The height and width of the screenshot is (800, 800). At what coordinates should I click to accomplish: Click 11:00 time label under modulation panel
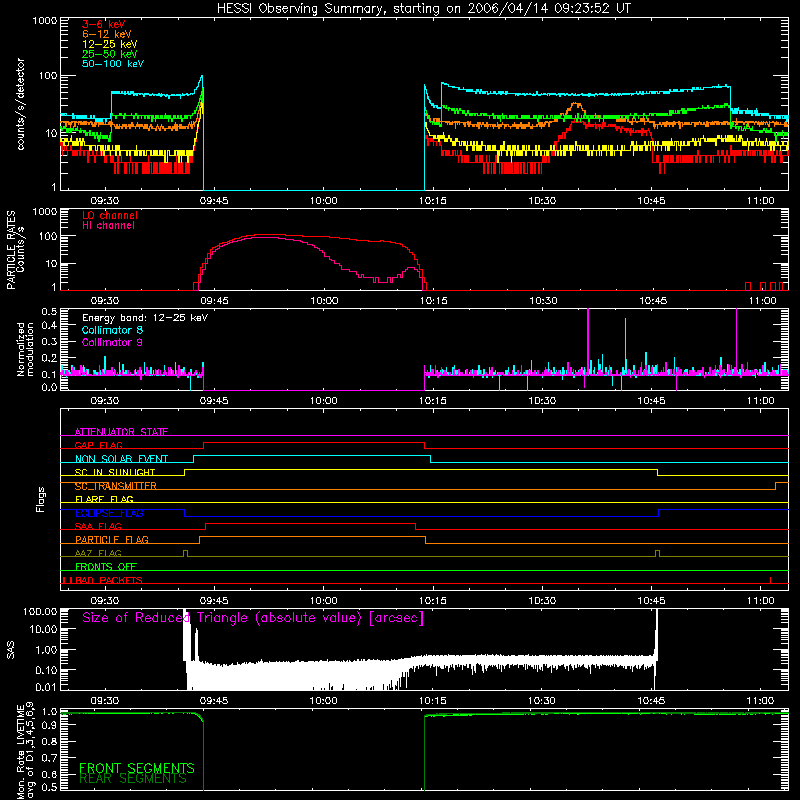tap(760, 401)
